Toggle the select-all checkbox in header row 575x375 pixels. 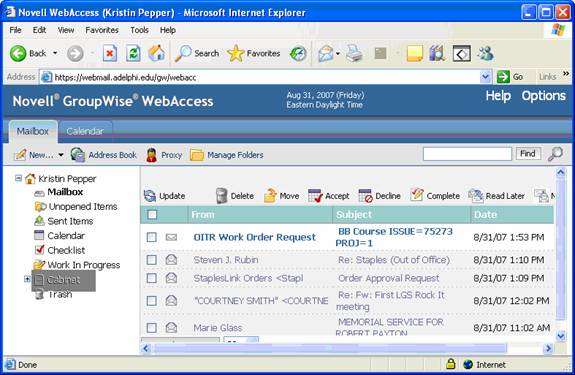152,214
